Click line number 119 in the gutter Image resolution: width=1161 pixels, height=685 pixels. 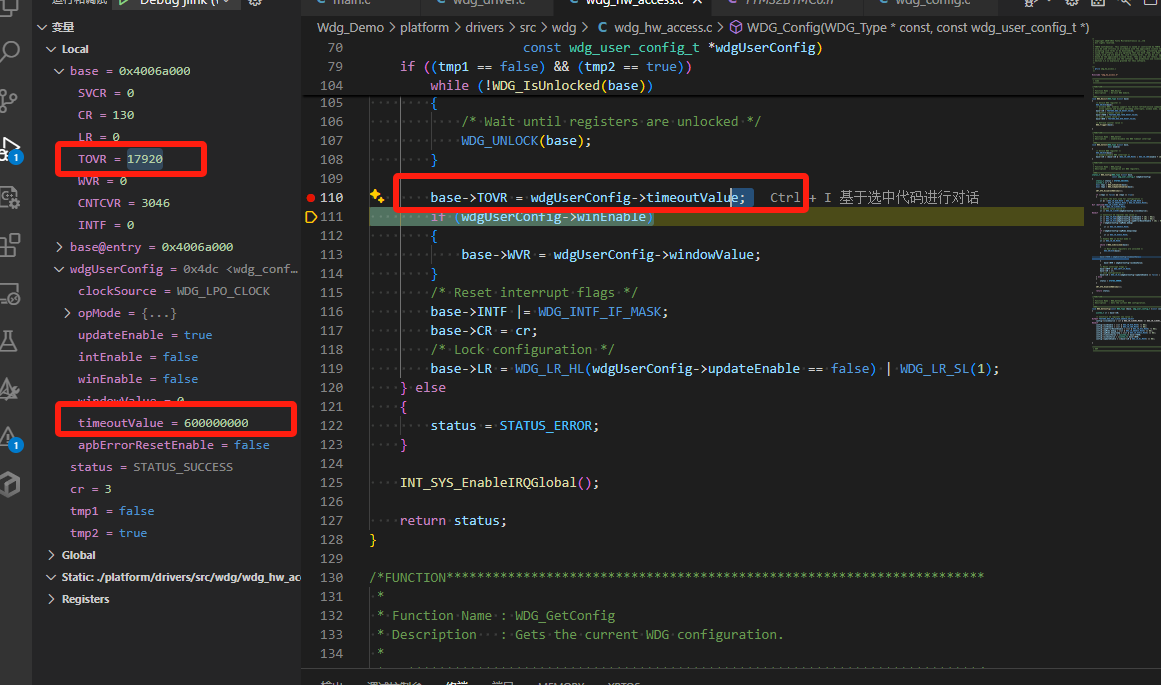pyautogui.click(x=331, y=369)
